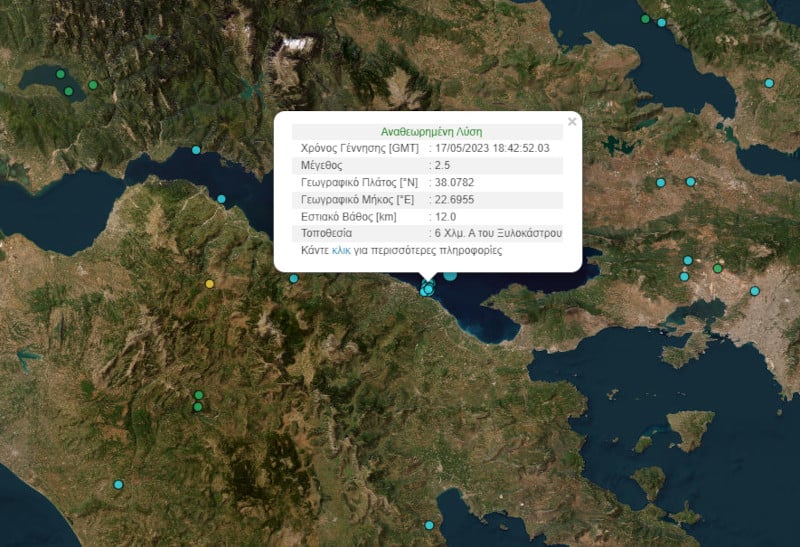Close the earthquake info popup
Screen dimensions: 800x547
pyautogui.click(x=572, y=122)
